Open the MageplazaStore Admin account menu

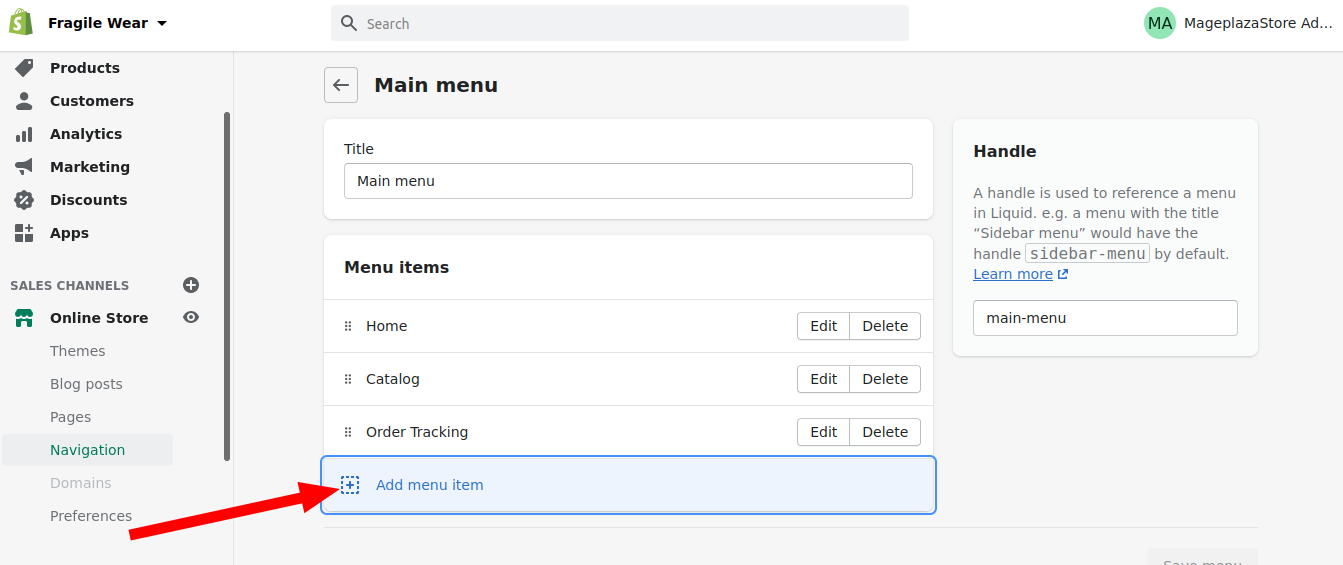click(x=1238, y=23)
